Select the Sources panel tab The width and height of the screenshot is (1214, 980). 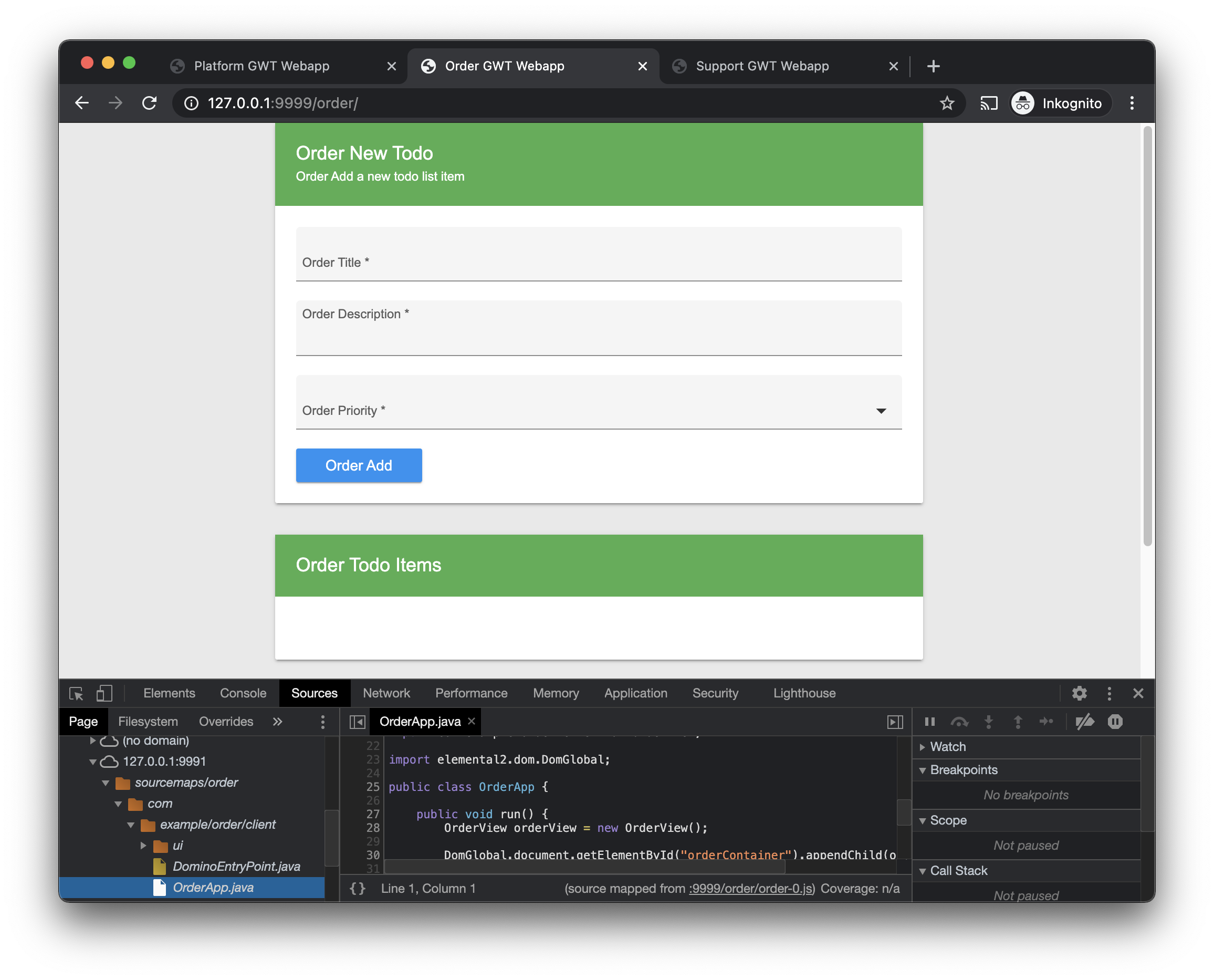pyautogui.click(x=315, y=693)
